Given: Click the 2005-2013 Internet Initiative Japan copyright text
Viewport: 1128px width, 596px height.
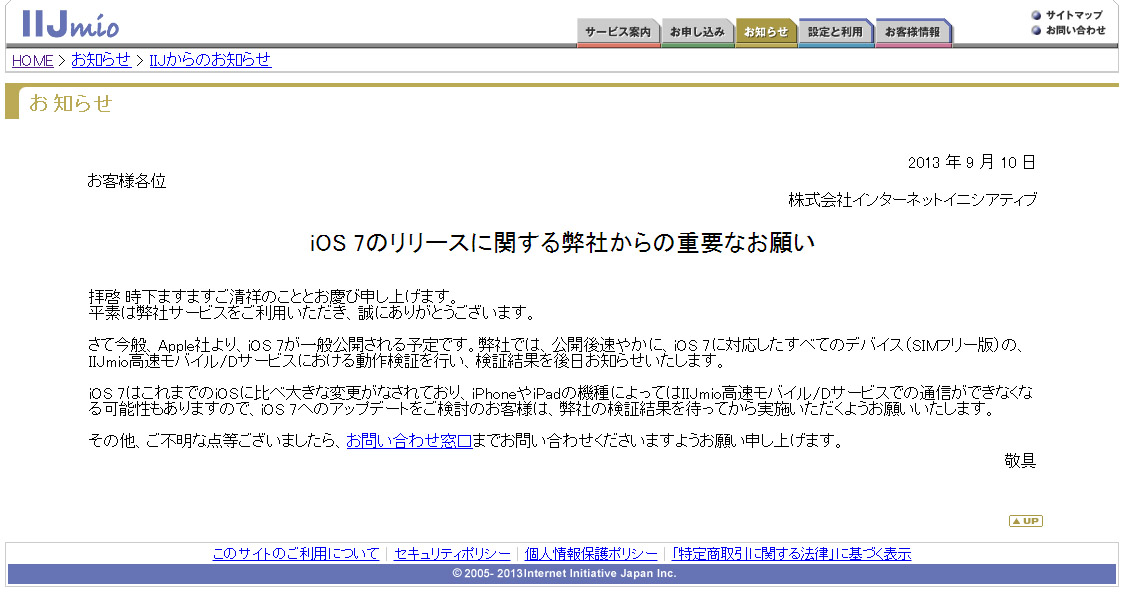Looking at the screenshot, I should (x=564, y=574).
